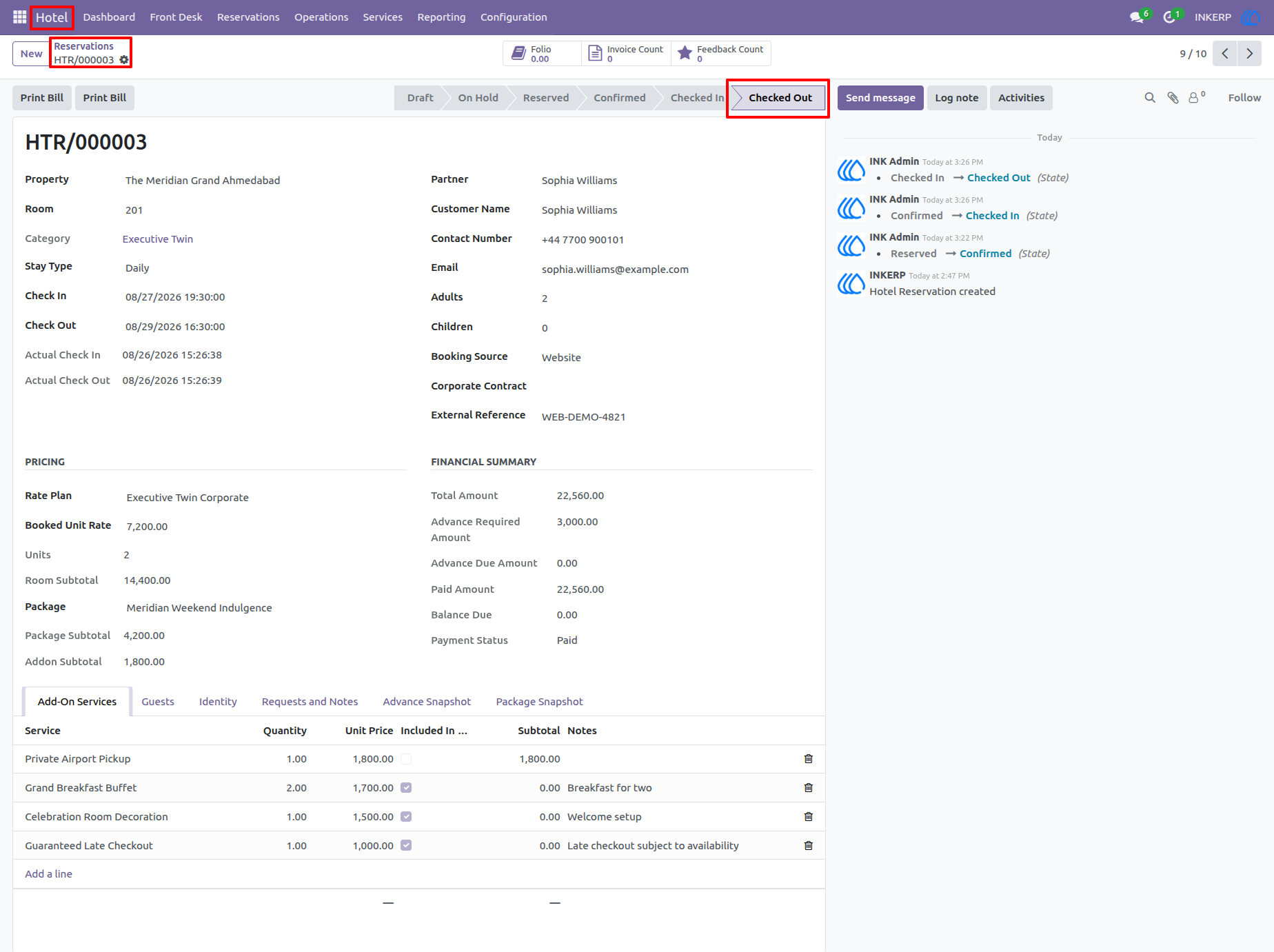Open the Operations menu dropdown
The width and height of the screenshot is (1274, 952).
(321, 17)
